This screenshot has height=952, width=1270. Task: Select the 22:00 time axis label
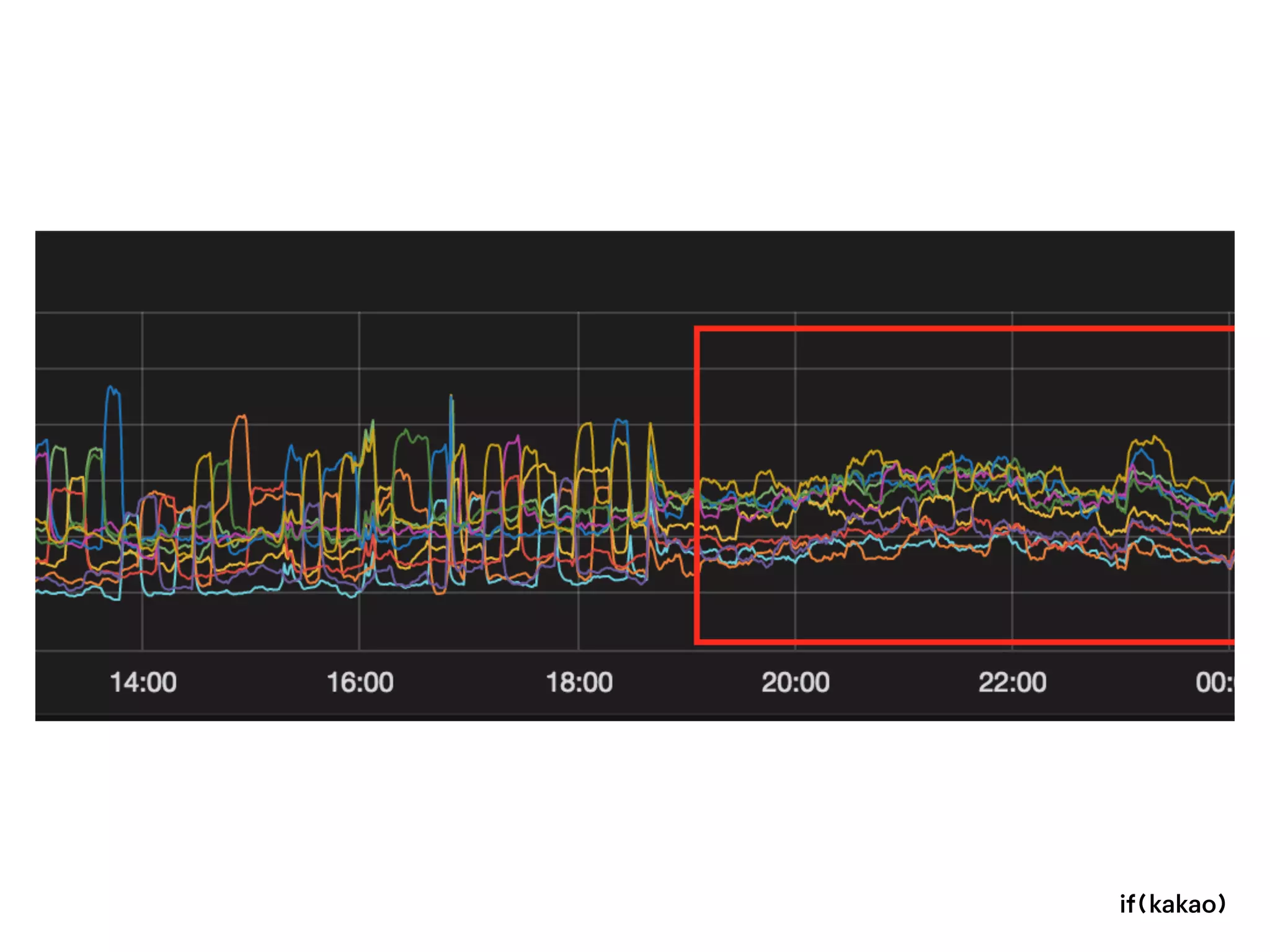point(1012,682)
